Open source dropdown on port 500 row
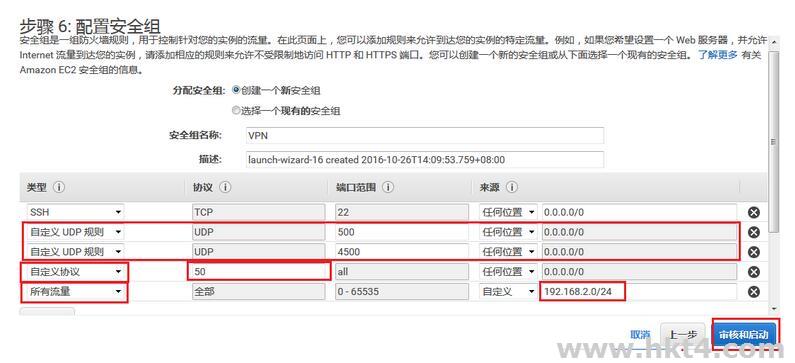Image resolution: width=795 pixels, height=363 pixels. pyautogui.click(x=509, y=232)
